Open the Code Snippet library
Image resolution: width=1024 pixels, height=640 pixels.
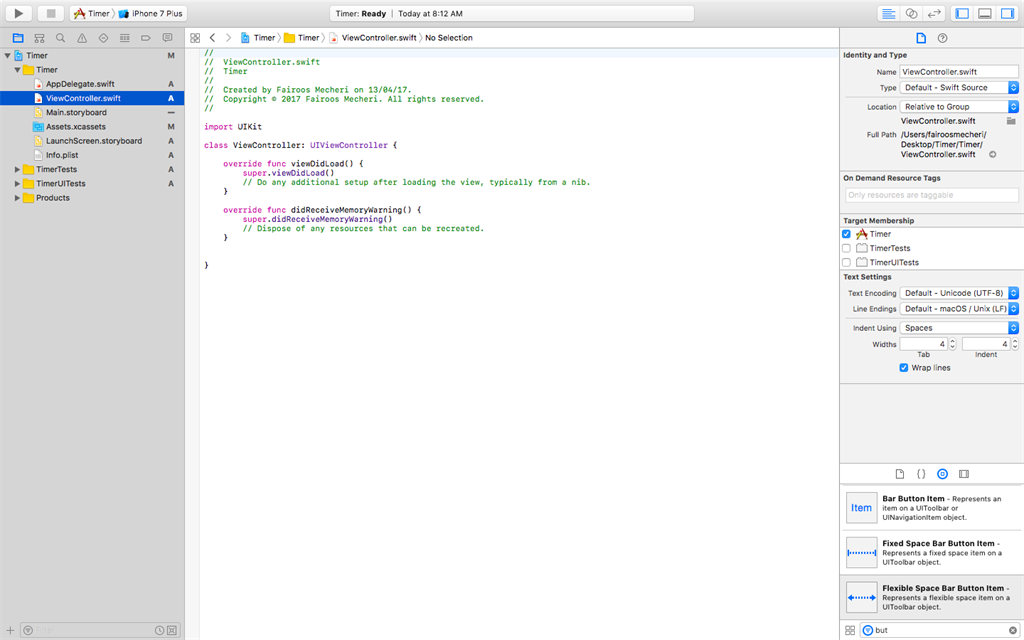921,473
